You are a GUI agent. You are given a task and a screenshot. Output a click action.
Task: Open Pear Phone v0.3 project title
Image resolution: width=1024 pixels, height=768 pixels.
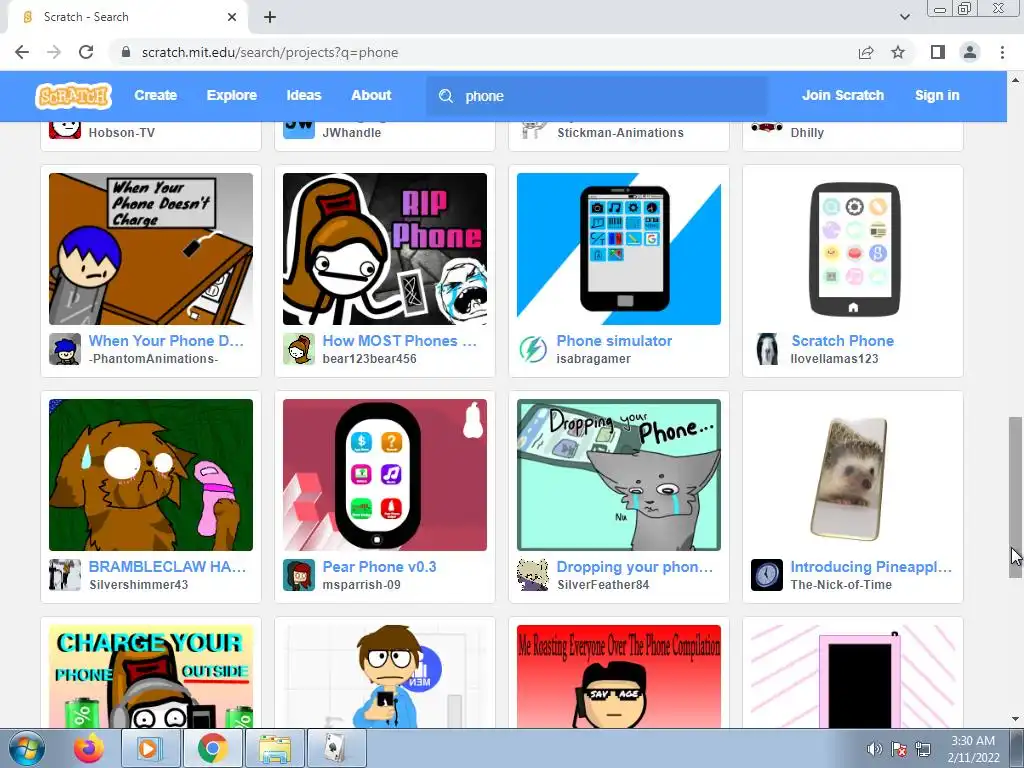(379, 567)
